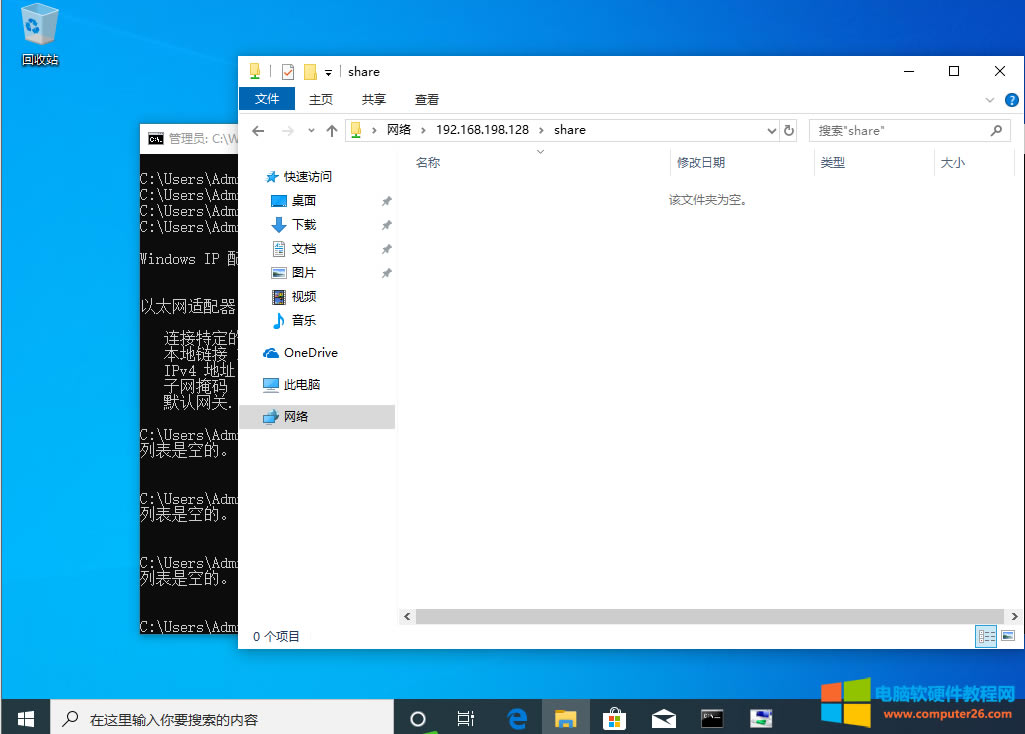Open Microsoft Edge from taskbar

point(517,718)
